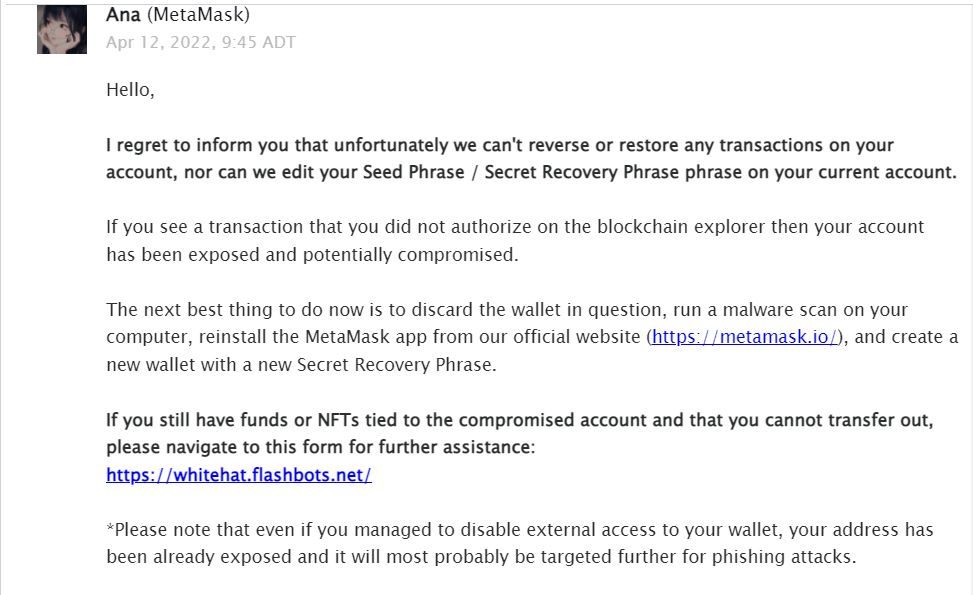Open the https://metamask.io/ link
973x595 pixels.
tap(745, 337)
